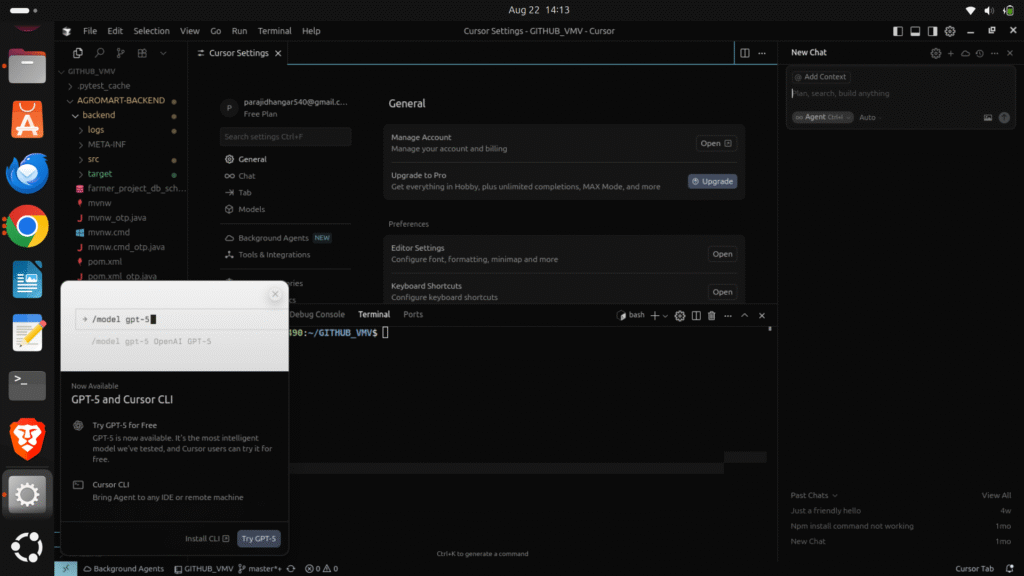Expand the logs folder
Image resolution: width=1024 pixels, height=576 pixels.
tap(96, 130)
